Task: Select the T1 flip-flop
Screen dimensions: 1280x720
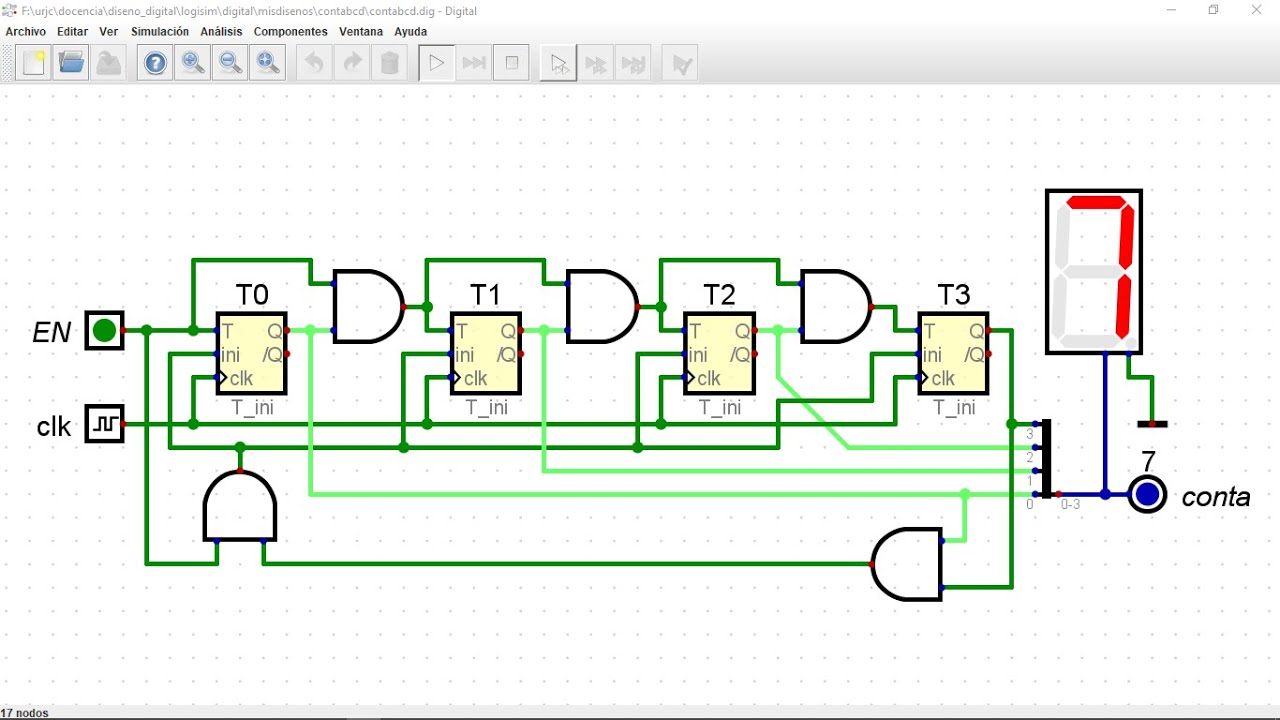Action: tap(485, 354)
